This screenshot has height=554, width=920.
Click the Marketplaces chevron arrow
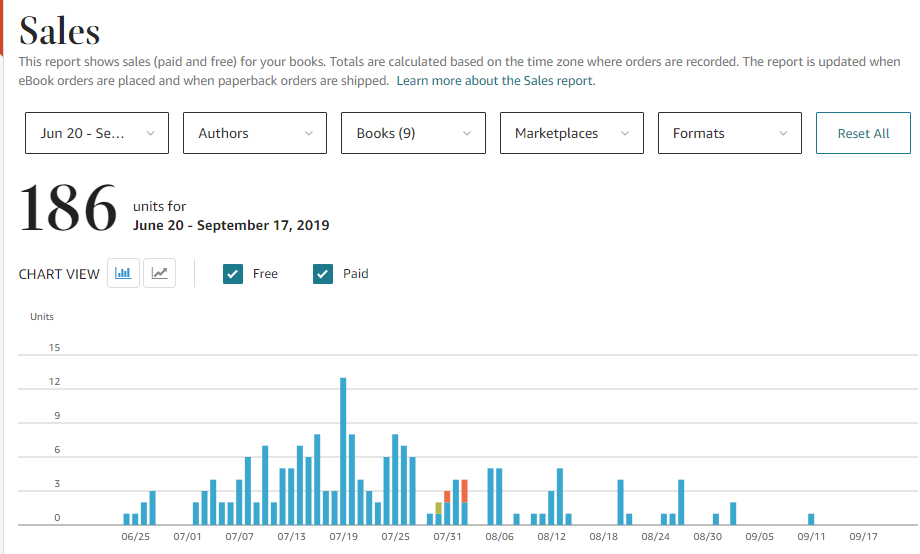pyautogui.click(x=626, y=133)
